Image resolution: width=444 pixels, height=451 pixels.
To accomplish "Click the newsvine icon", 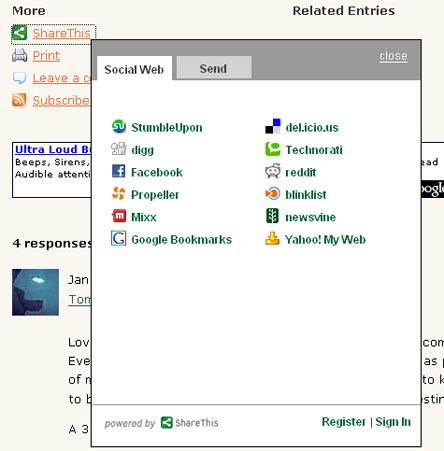I will (x=272, y=216).
